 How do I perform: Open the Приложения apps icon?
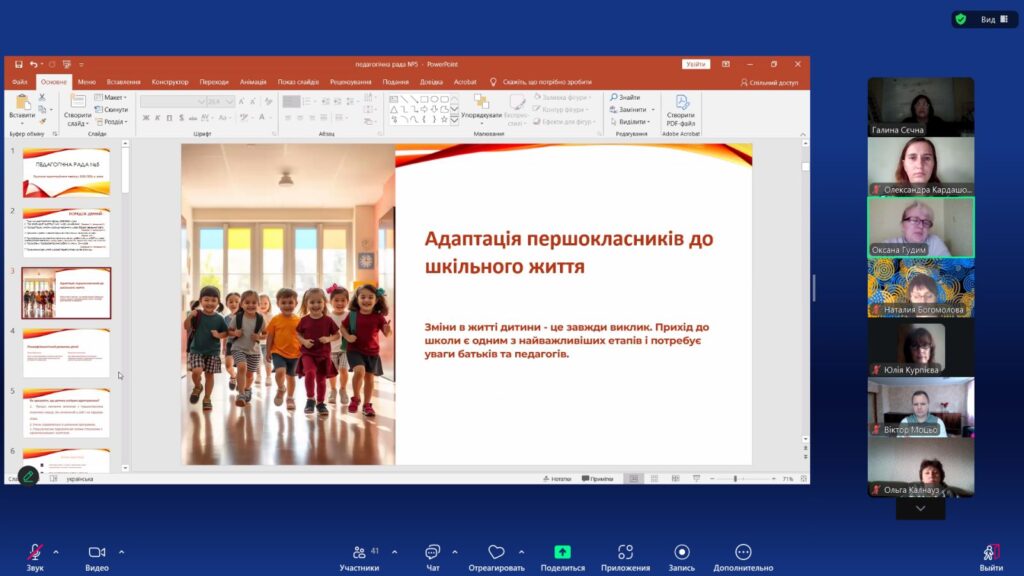625,553
